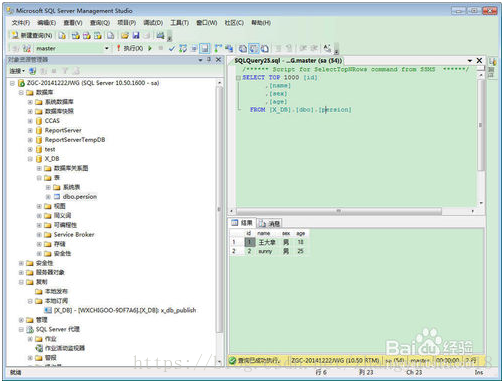Screen dimensions: 504x383
Task: Switch output to Results to File
Action: [265, 48]
